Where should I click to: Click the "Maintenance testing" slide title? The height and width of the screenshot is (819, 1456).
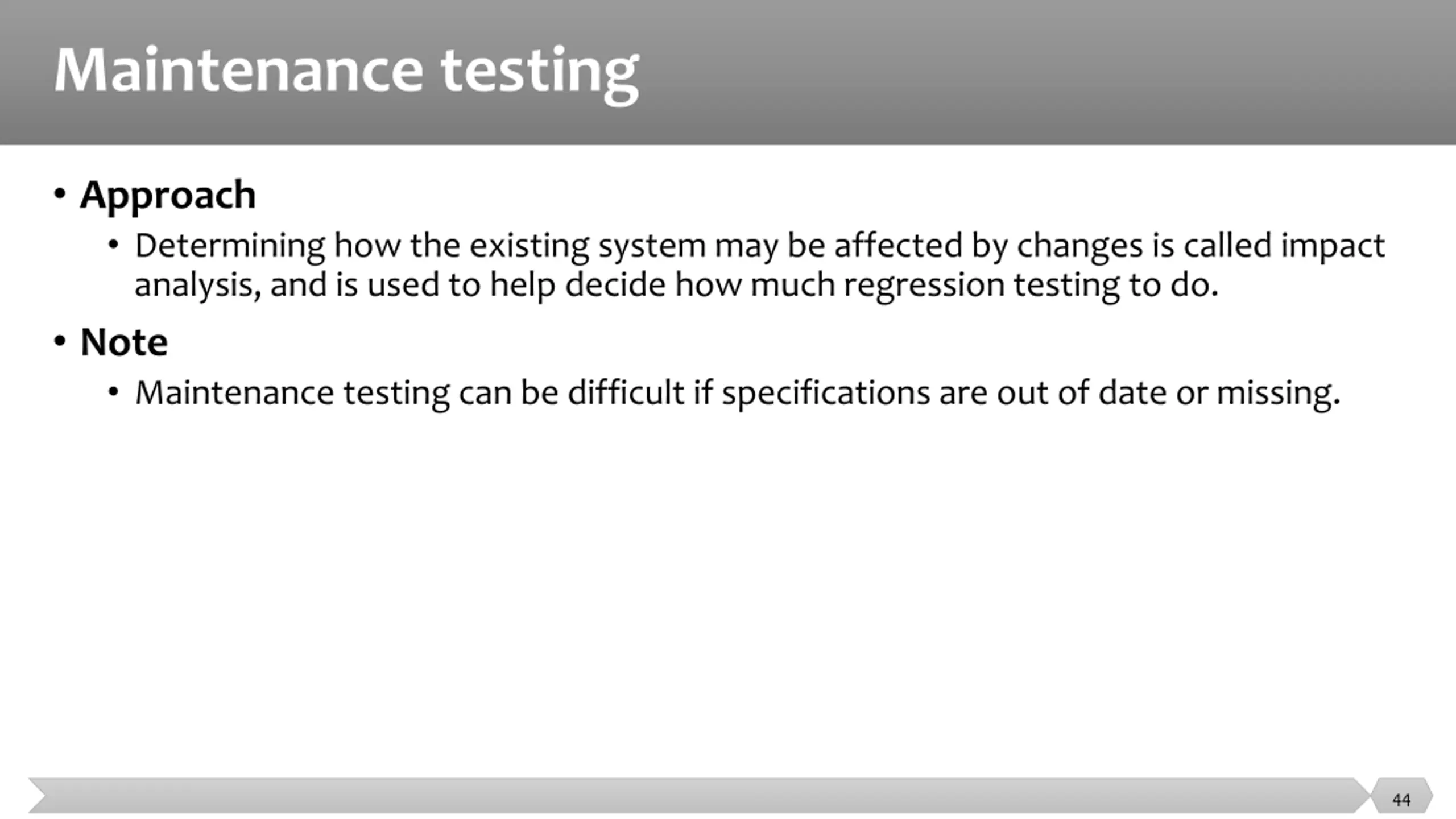[346, 71]
